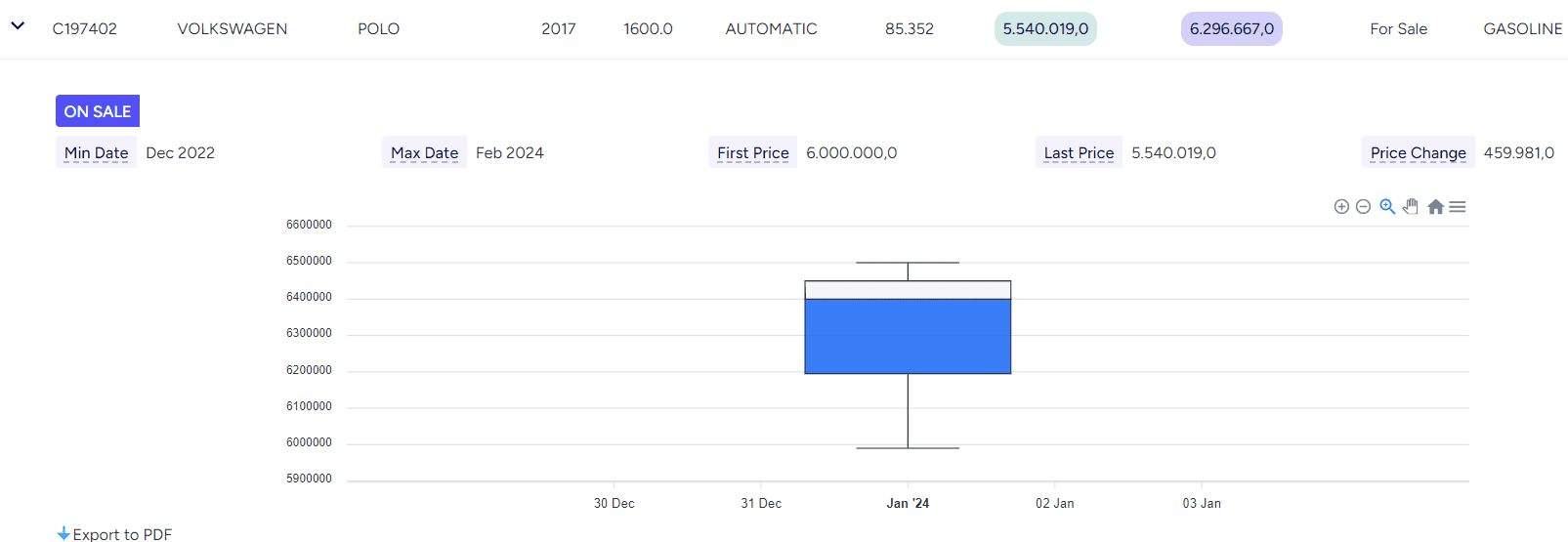Click the First Price label

[x=753, y=152]
